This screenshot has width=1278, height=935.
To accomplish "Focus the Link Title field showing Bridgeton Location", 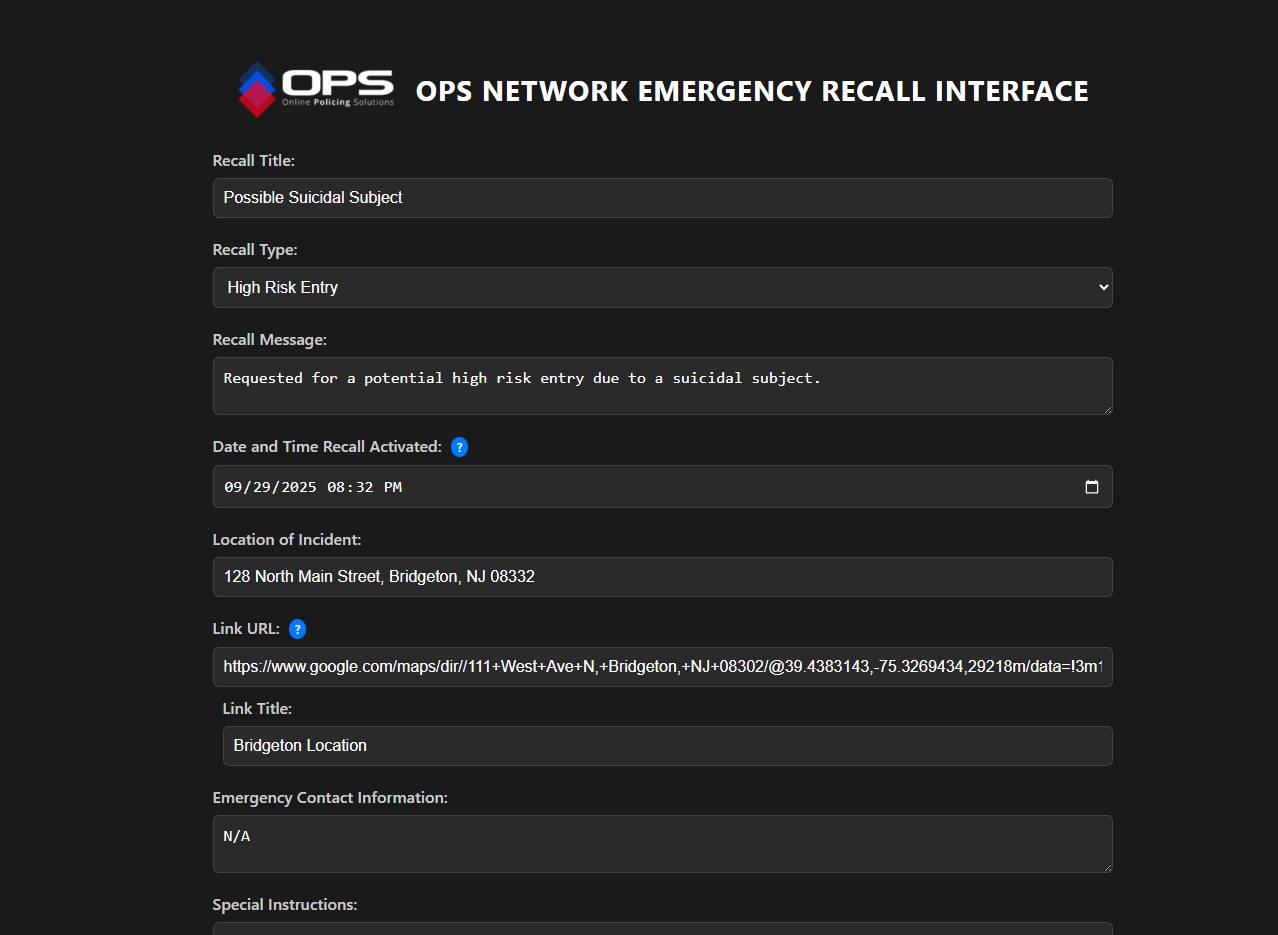I will [x=667, y=746].
